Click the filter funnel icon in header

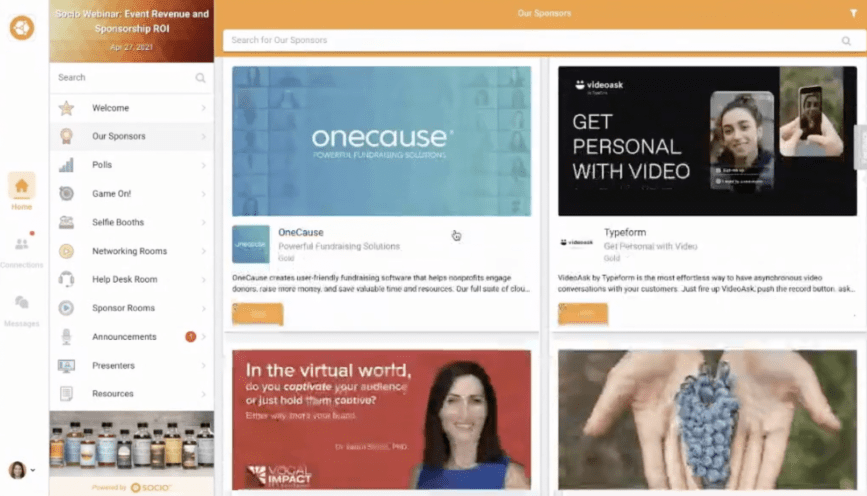coord(853,13)
